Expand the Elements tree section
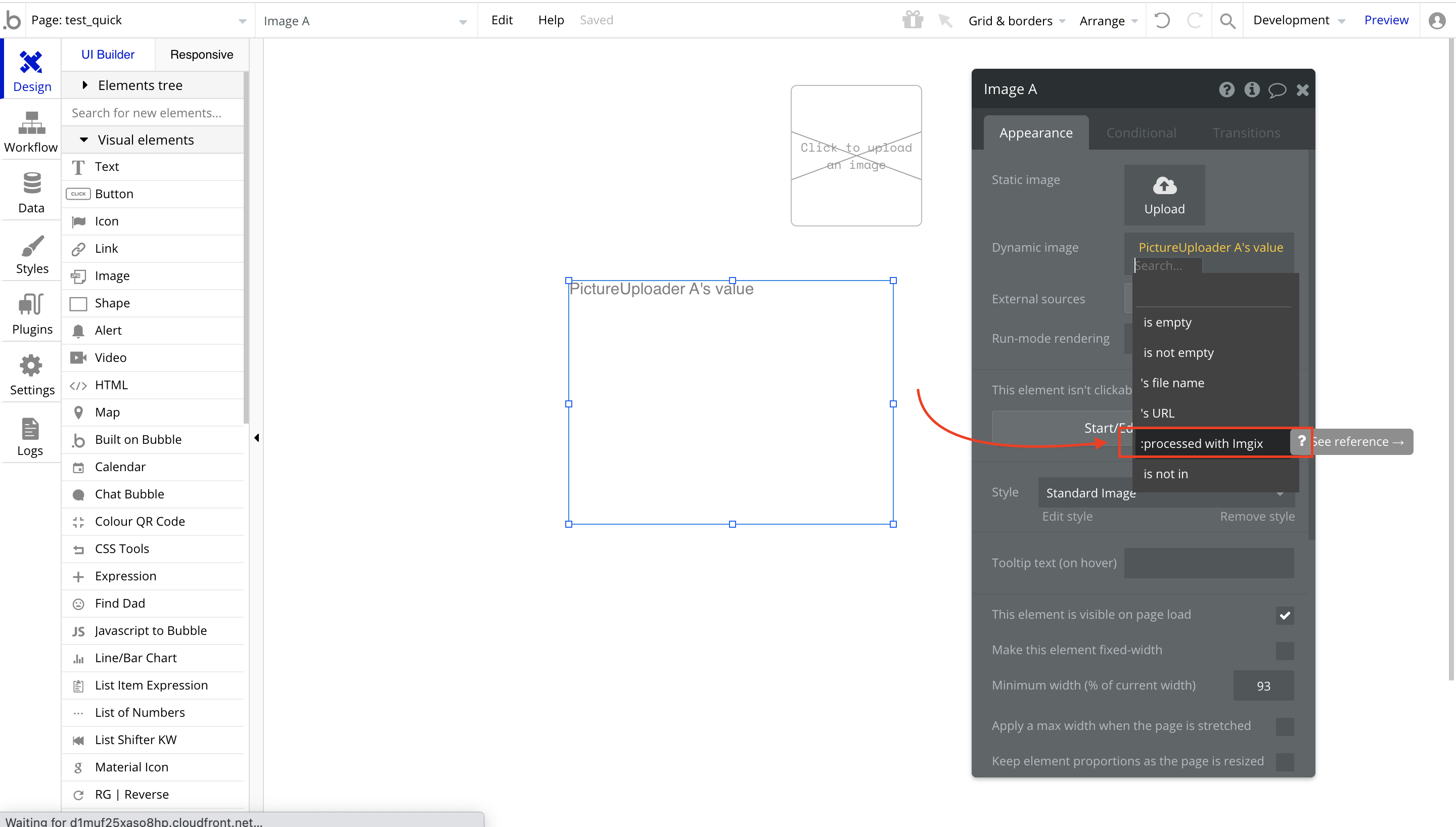1456x827 pixels. (140, 85)
